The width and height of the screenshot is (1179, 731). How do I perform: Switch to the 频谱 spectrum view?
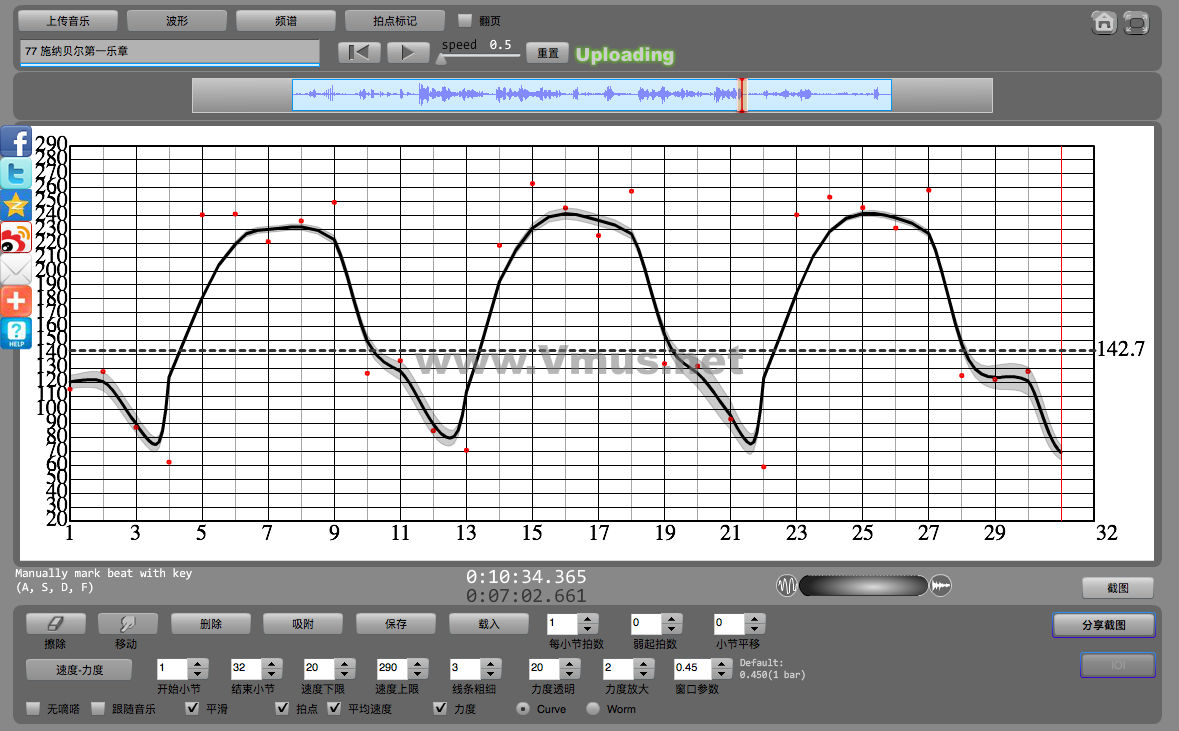286,20
